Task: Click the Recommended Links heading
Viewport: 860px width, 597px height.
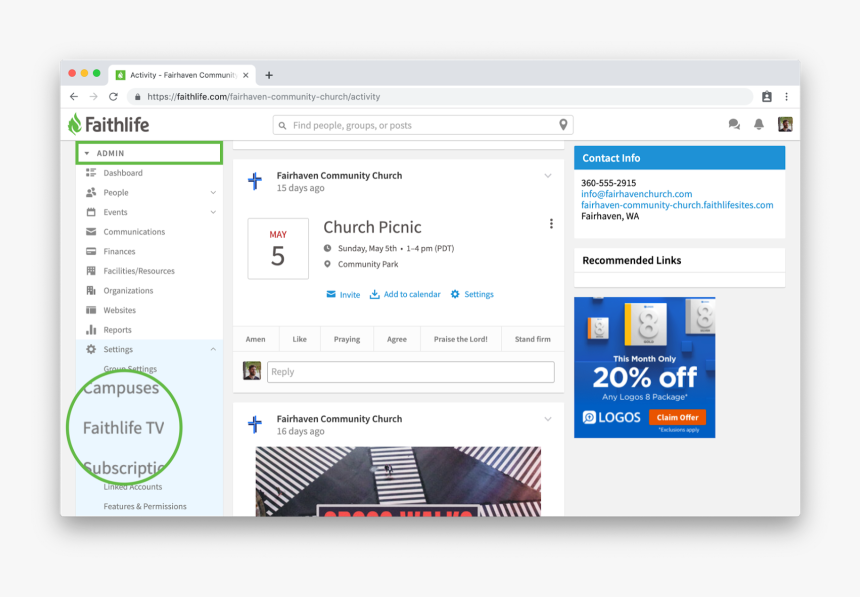Action: coord(632,260)
